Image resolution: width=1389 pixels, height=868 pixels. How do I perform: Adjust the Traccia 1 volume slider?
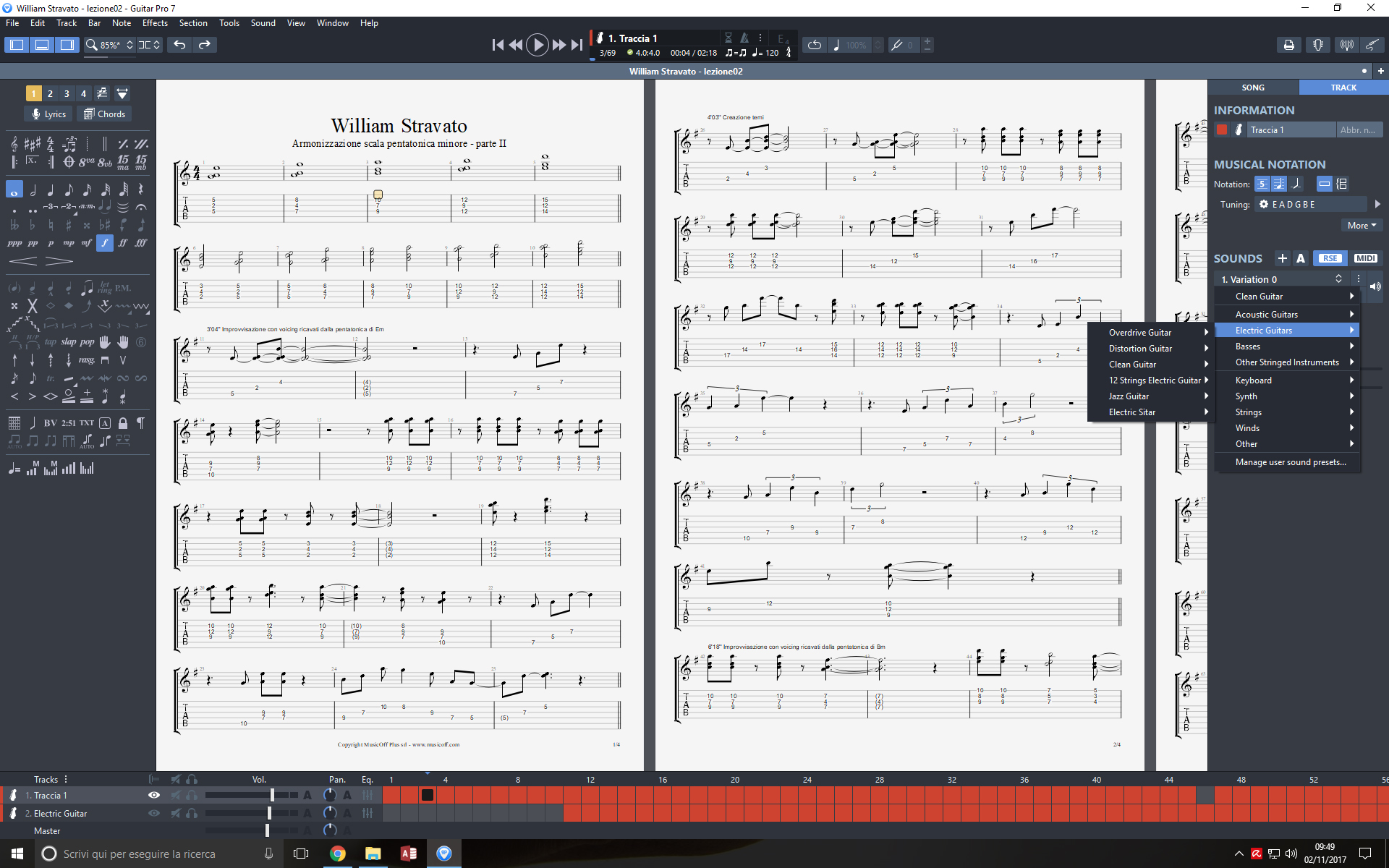tap(272, 795)
